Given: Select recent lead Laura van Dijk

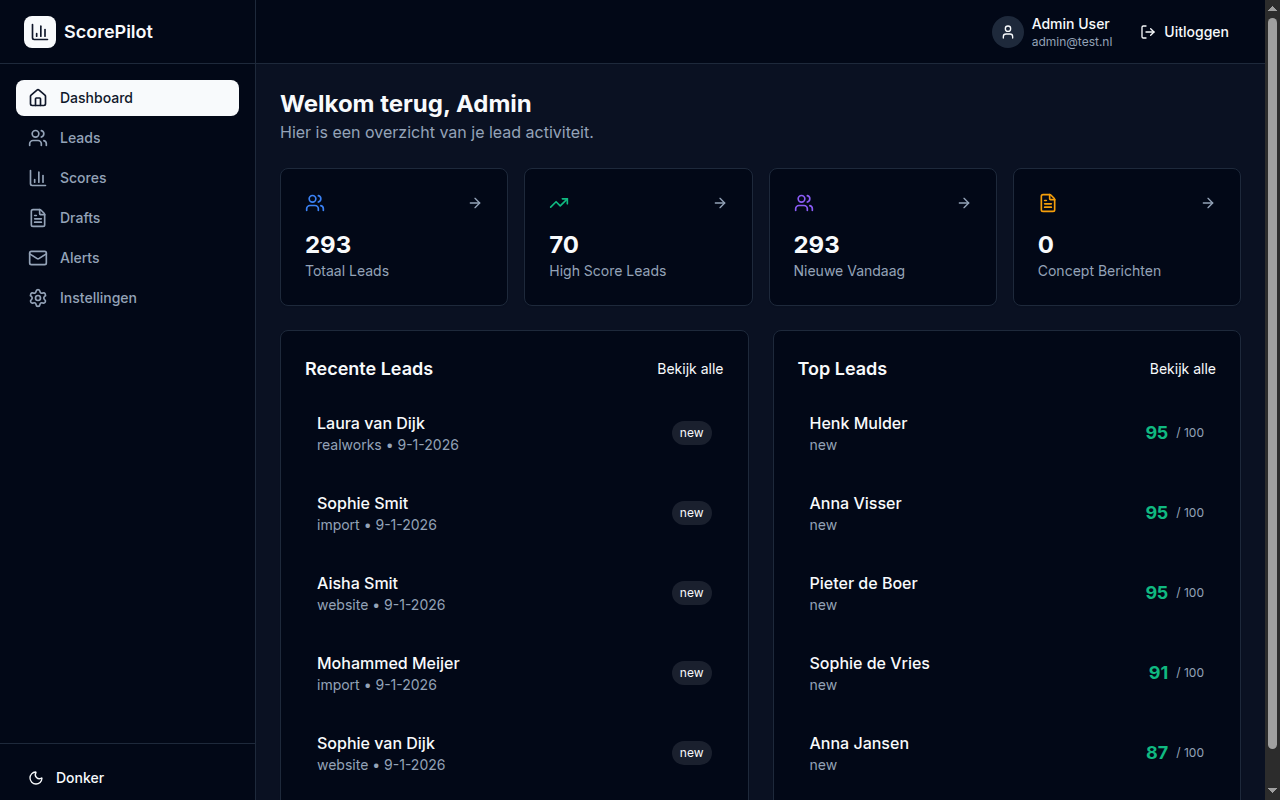Looking at the screenshot, I should (514, 433).
